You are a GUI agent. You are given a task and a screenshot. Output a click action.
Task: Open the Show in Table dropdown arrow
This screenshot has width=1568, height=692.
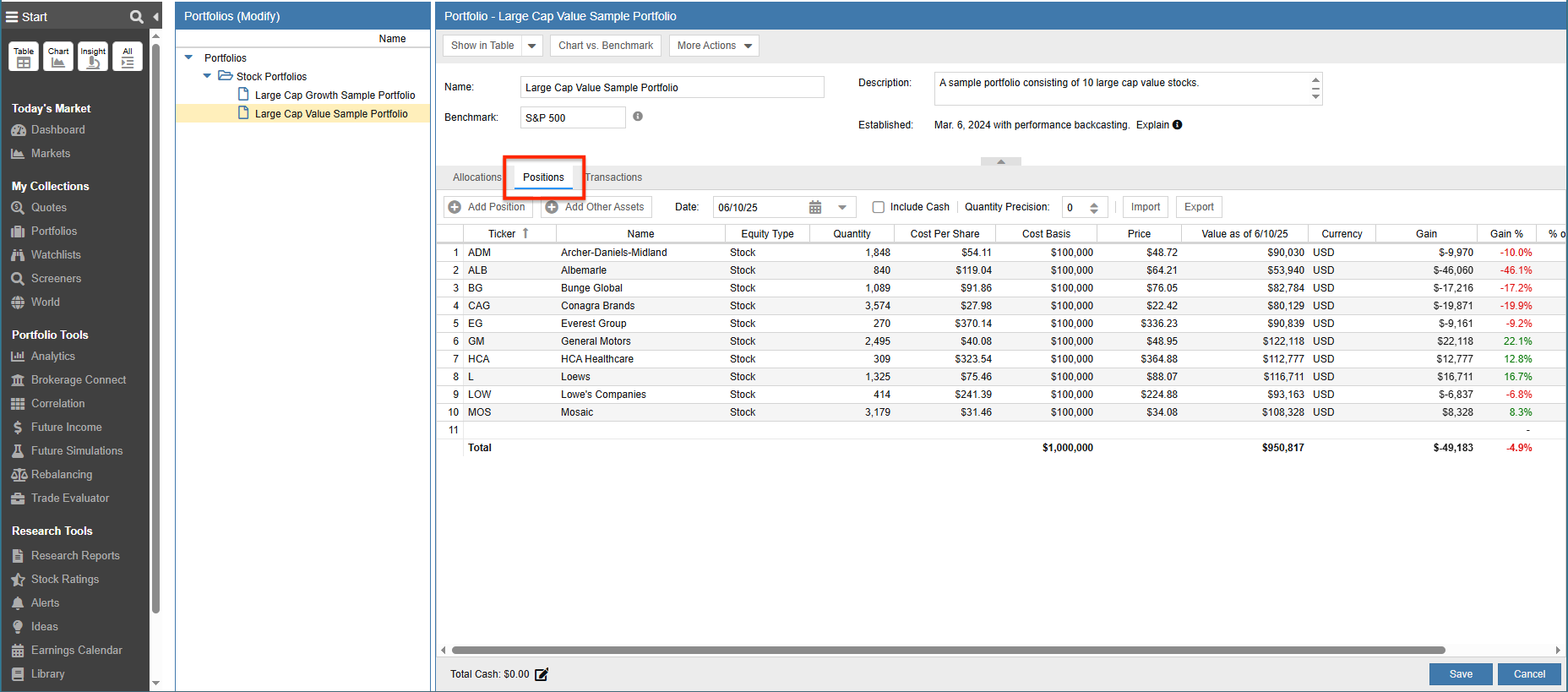tap(532, 46)
